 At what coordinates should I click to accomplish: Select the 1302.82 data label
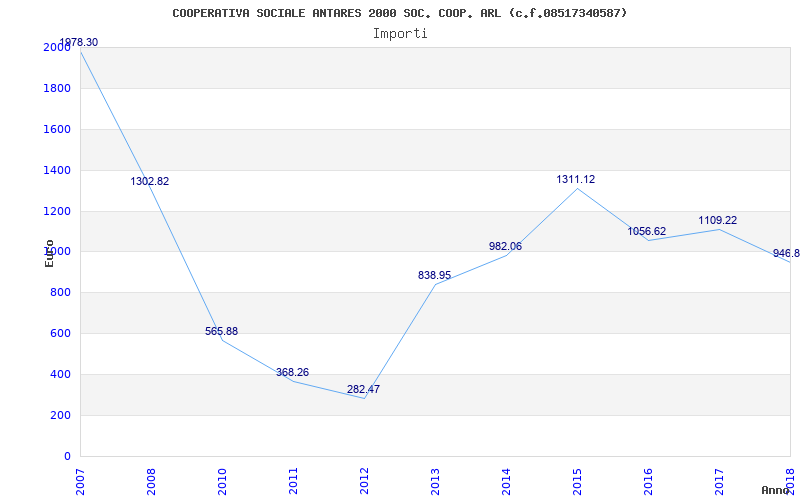coord(149,181)
